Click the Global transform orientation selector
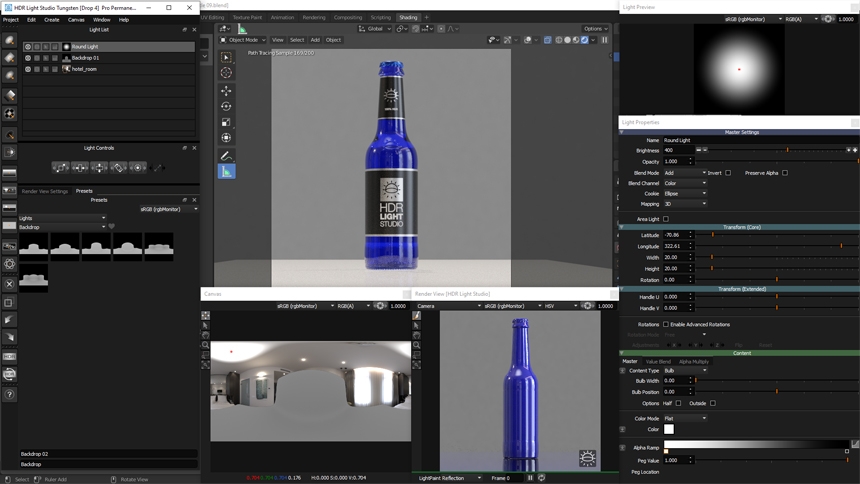The height and width of the screenshot is (484, 860). [375, 29]
